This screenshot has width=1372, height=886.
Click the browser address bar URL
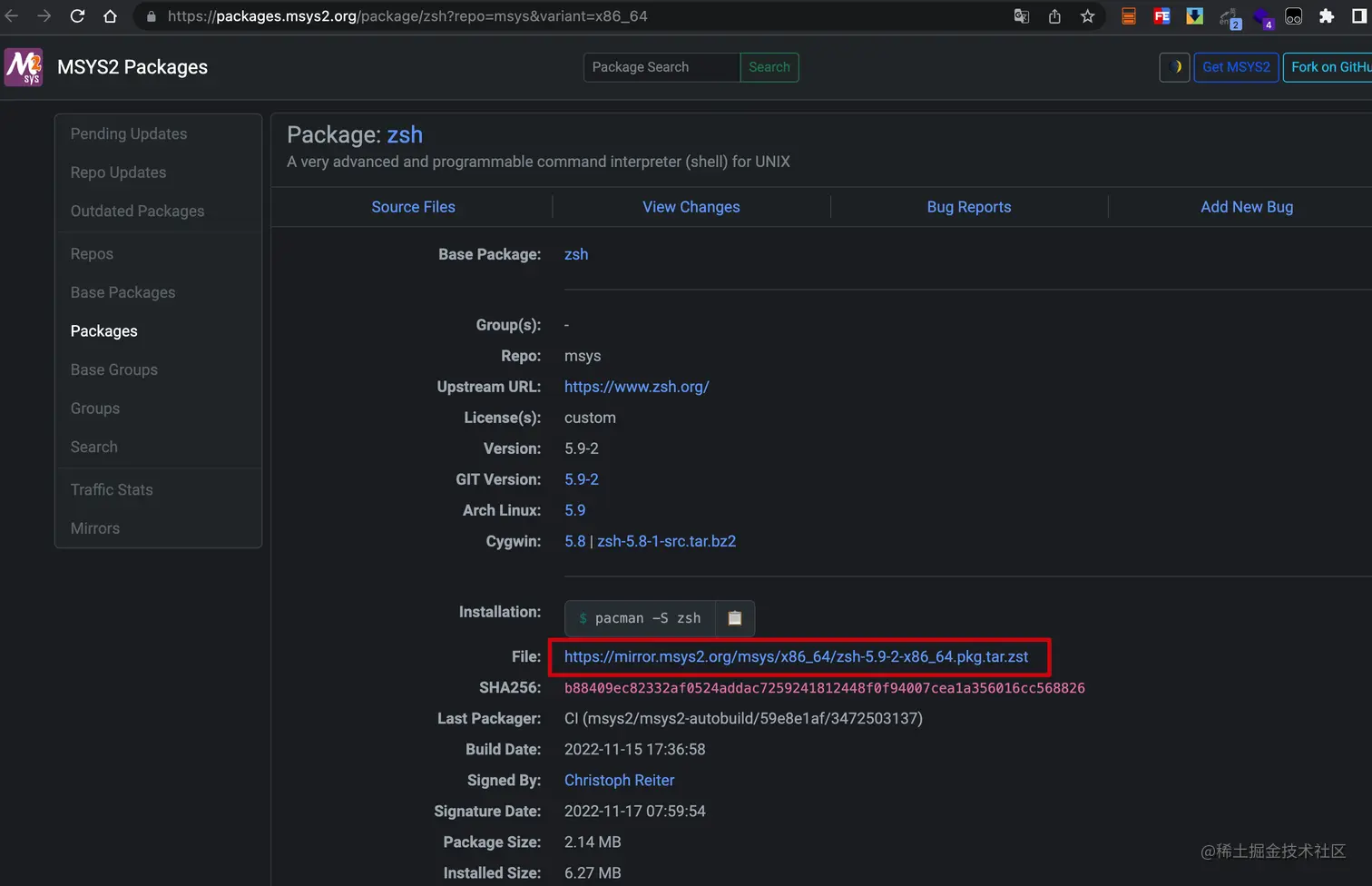coord(407,16)
